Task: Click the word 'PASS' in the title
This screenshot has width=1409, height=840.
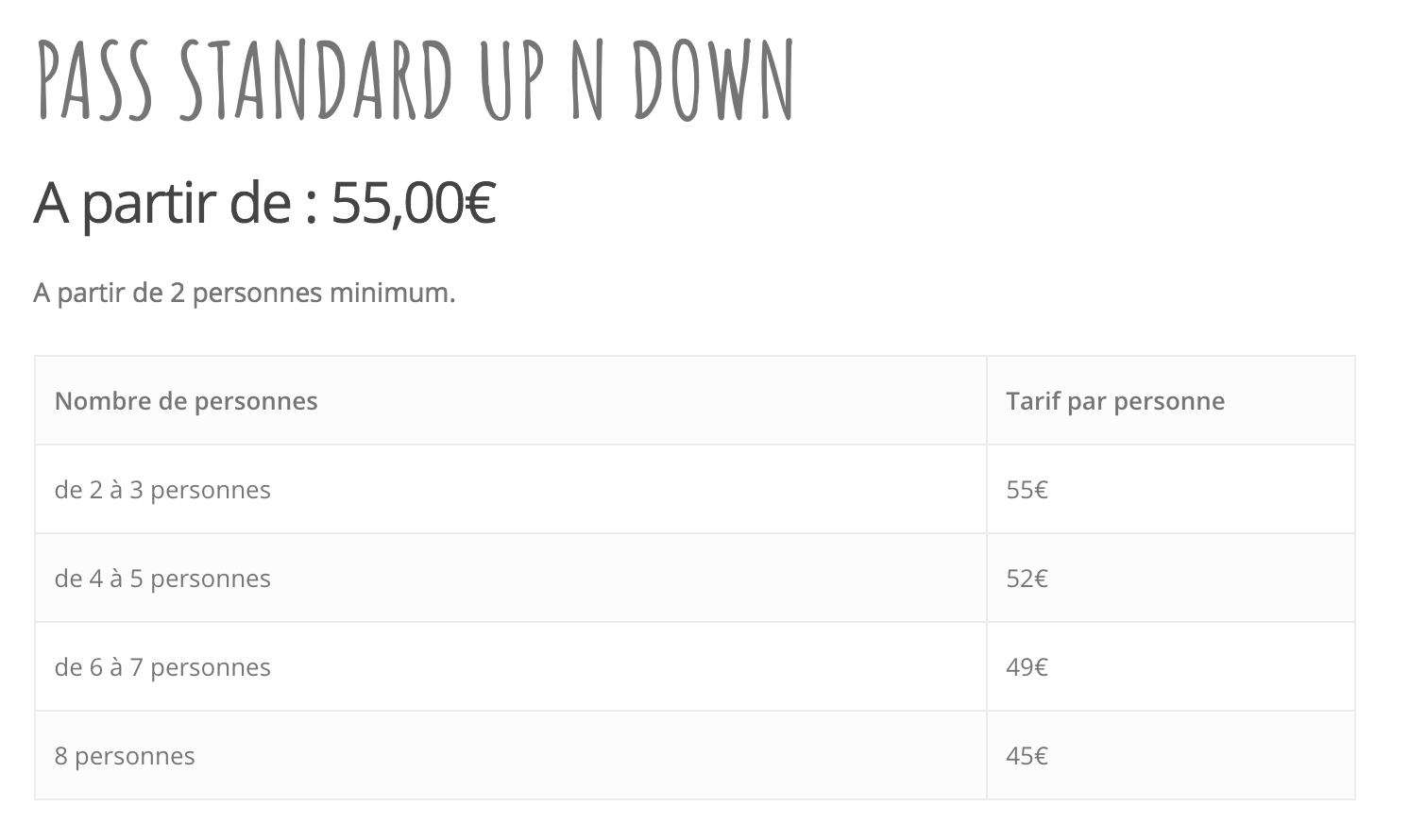Action: click(x=93, y=81)
